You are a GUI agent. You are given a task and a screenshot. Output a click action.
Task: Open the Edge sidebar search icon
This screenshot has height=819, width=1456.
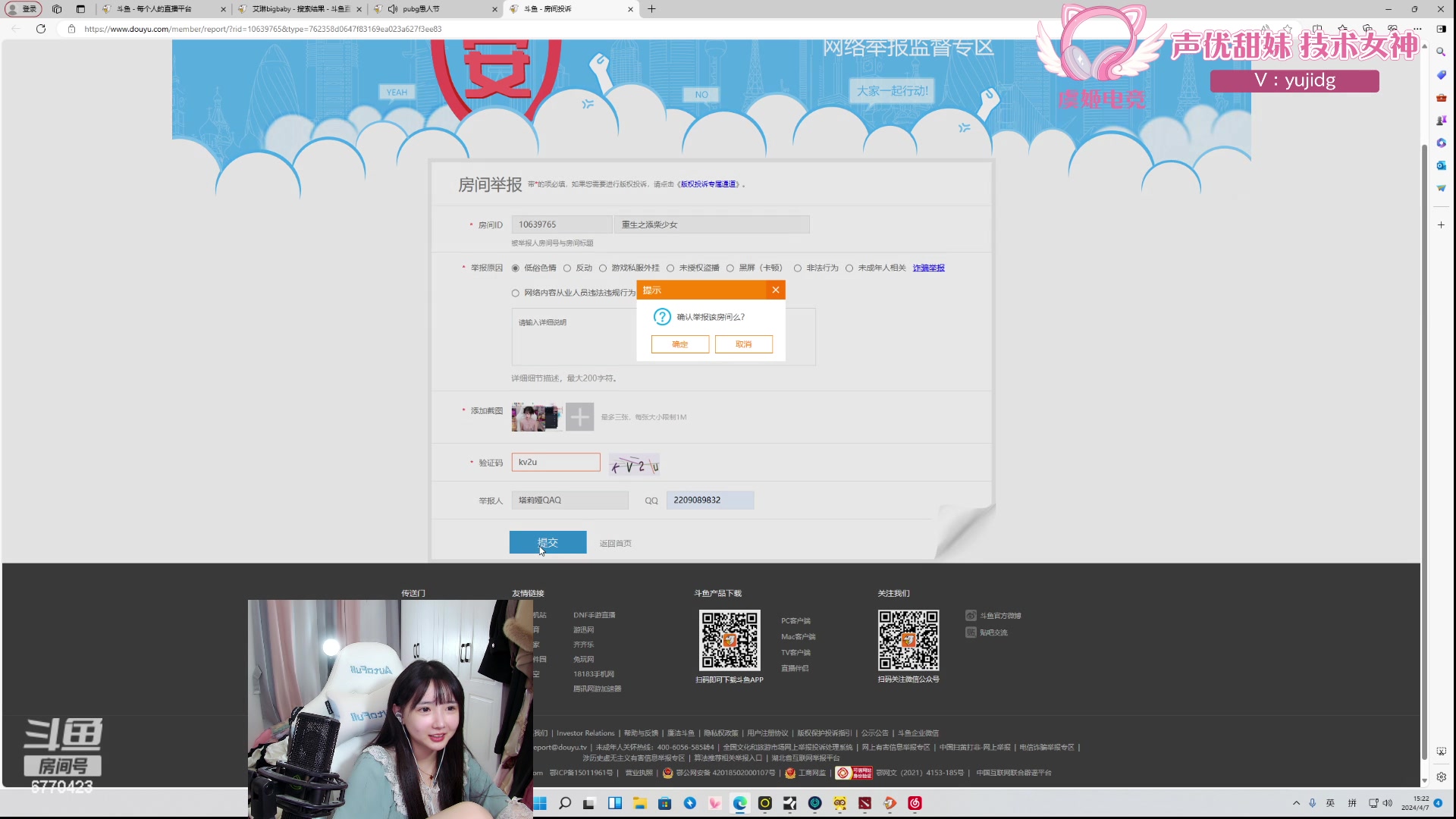click(x=1441, y=52)
